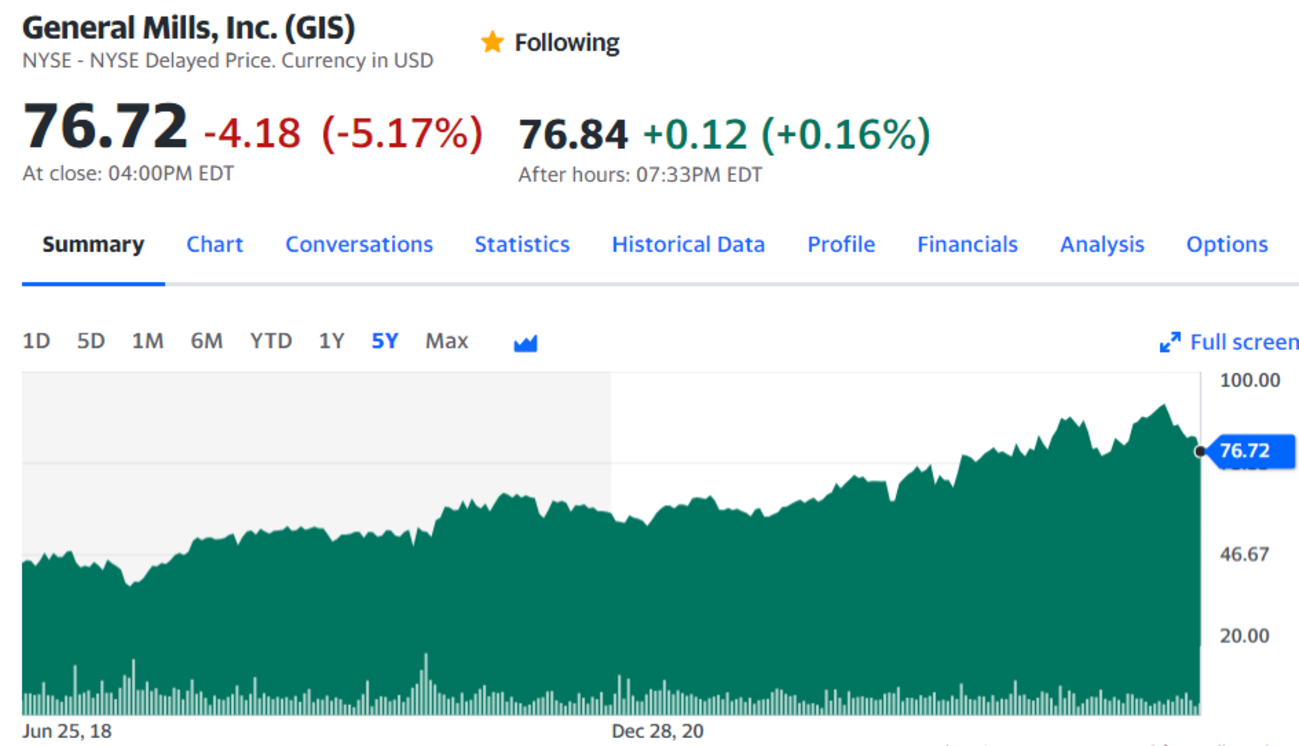1299x746 pixels.
Task: Click the At close: 04:00PM EDT text
Action: click(x=128, y=174)
